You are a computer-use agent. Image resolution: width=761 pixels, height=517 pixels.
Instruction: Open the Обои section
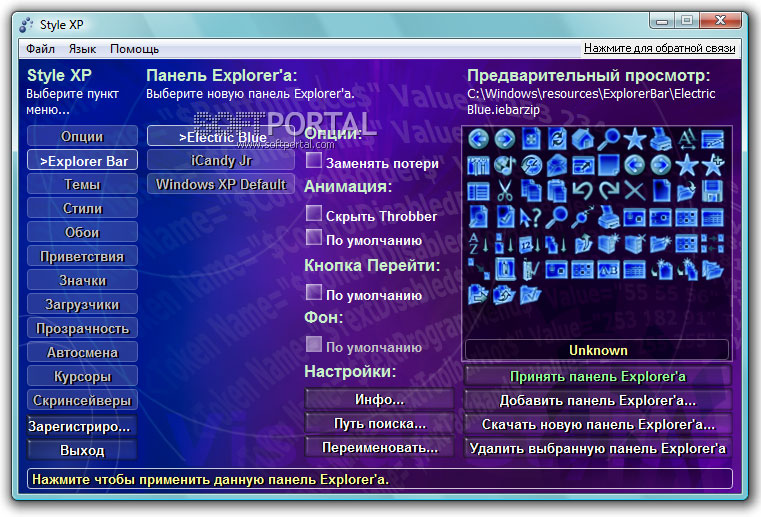82,232
